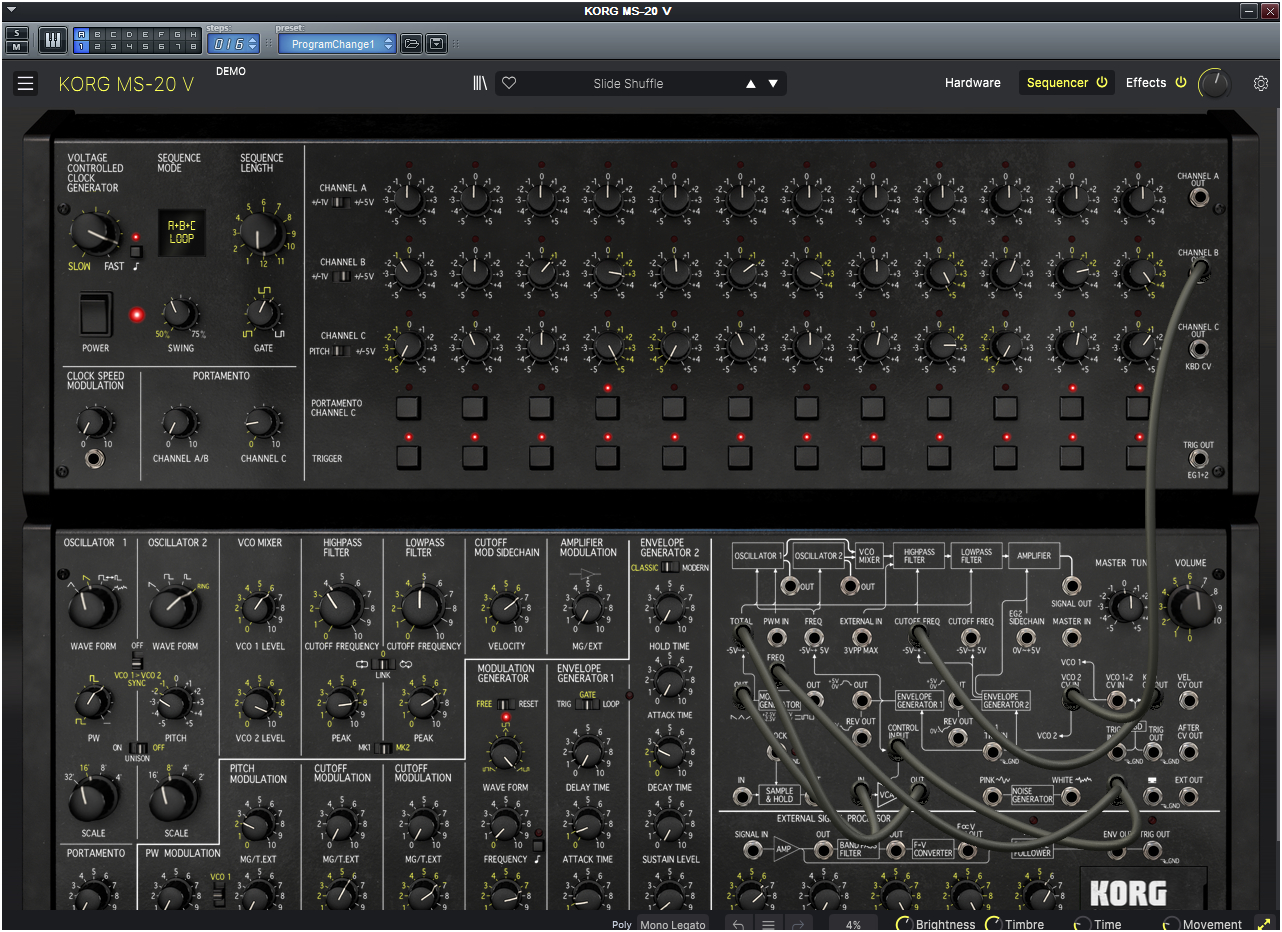Click the Oscillator 1 OUT jack
Screen dimensions: 1282x932
click(x=789, y=586)
